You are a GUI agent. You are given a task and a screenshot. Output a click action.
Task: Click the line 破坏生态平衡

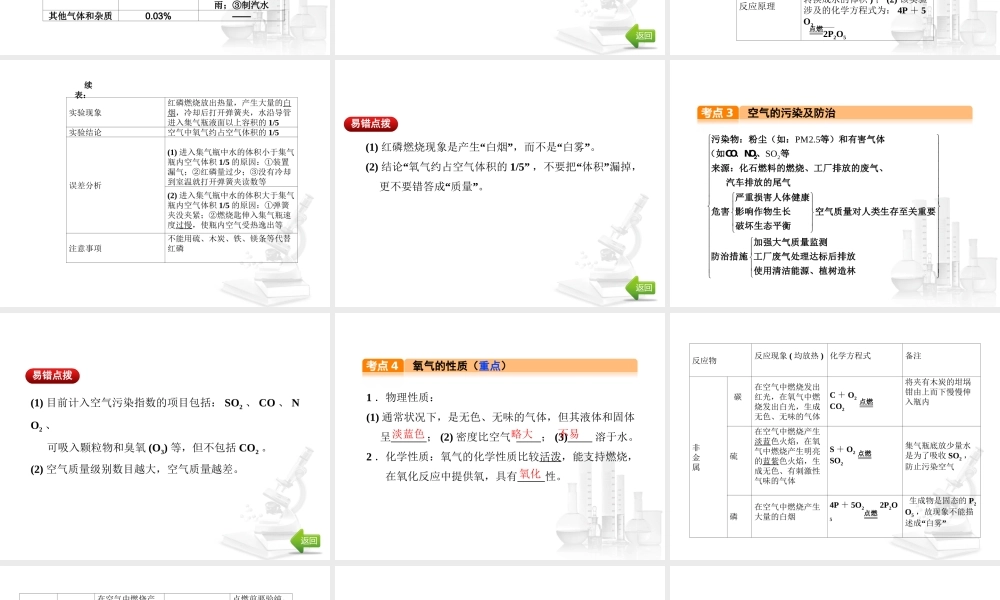click(763, 226)
